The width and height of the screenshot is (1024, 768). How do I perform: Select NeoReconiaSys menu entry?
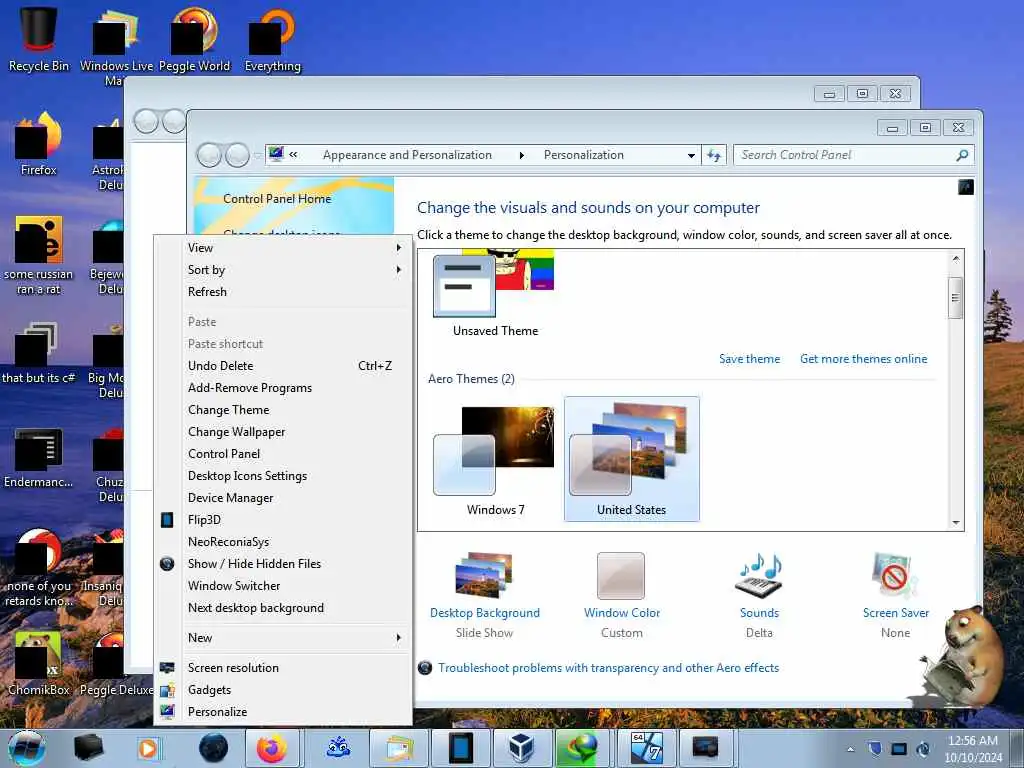pos(283,542)
